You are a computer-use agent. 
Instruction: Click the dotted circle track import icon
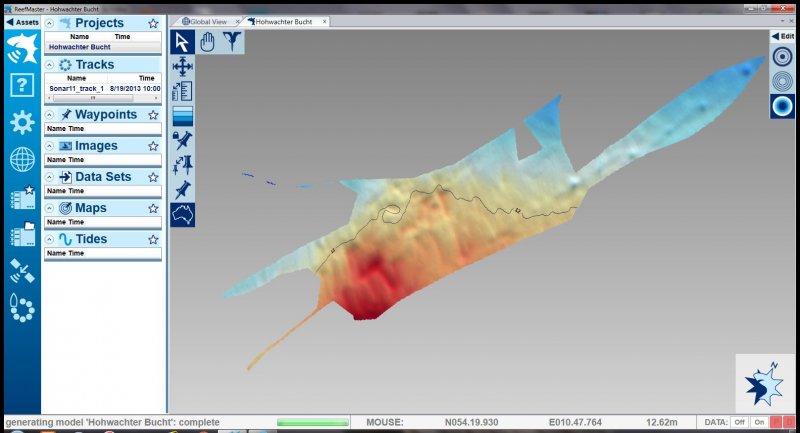[x=22, y=308]
